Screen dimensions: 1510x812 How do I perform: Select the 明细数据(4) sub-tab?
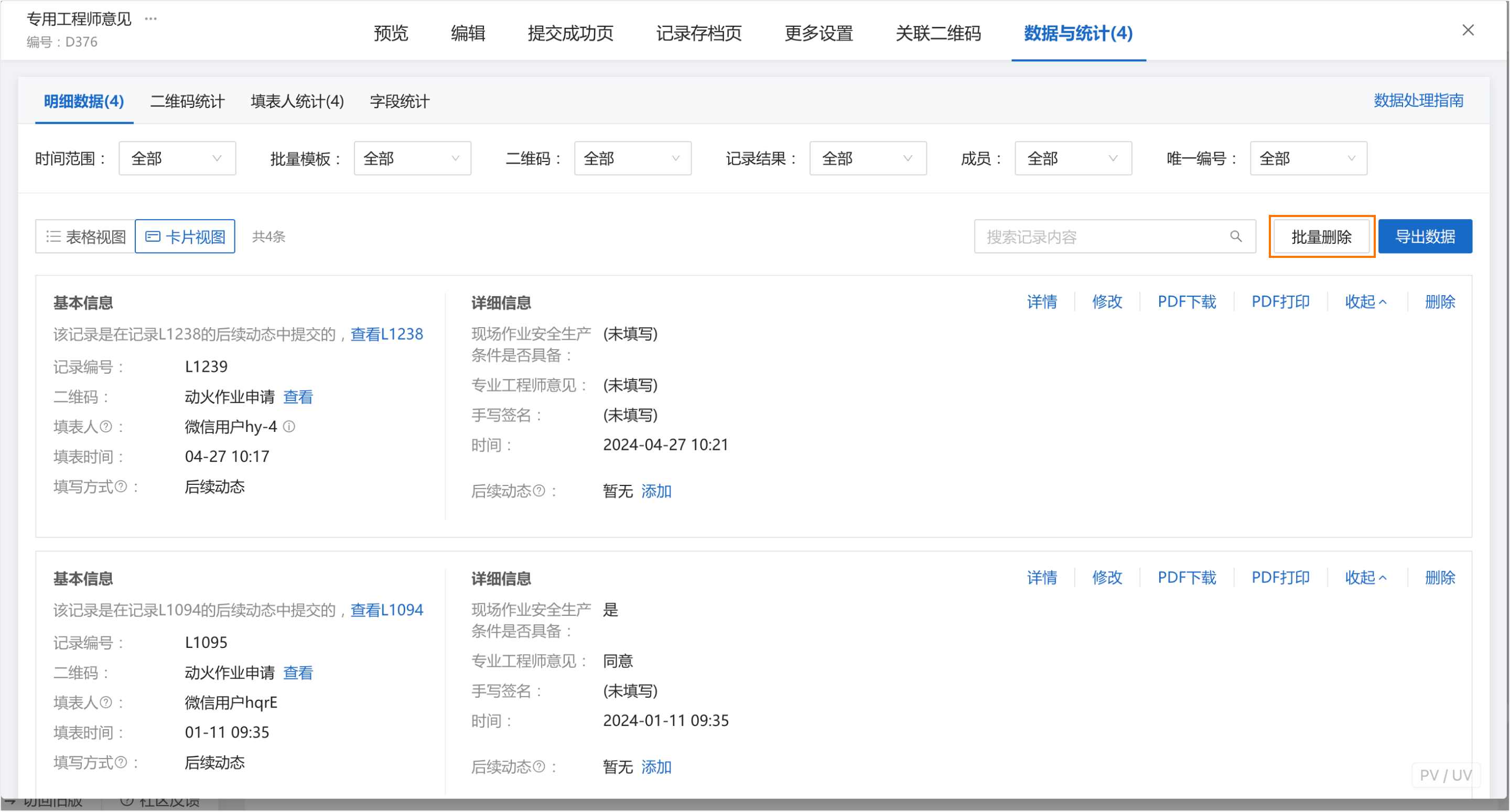pos(84,101)
